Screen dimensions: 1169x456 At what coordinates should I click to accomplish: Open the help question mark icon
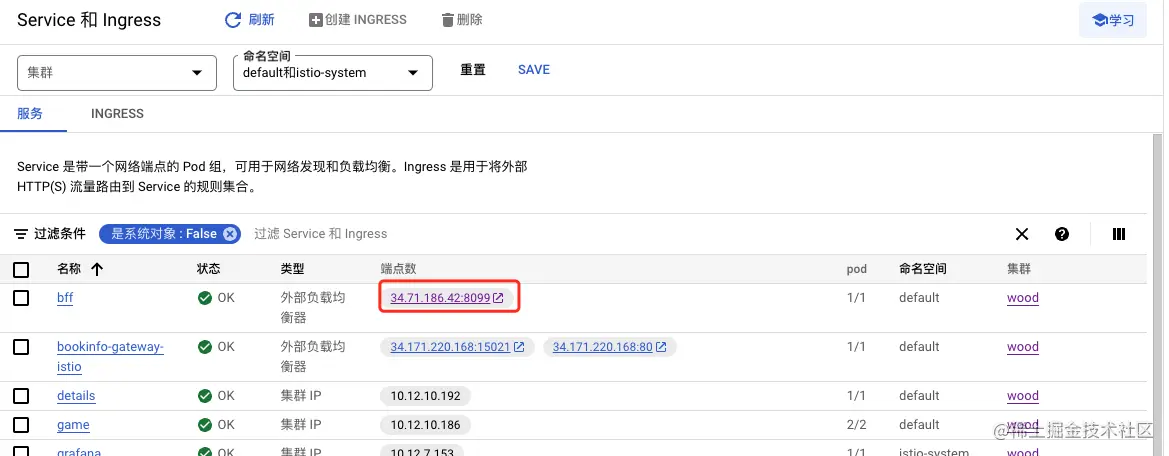point(1062,234)
